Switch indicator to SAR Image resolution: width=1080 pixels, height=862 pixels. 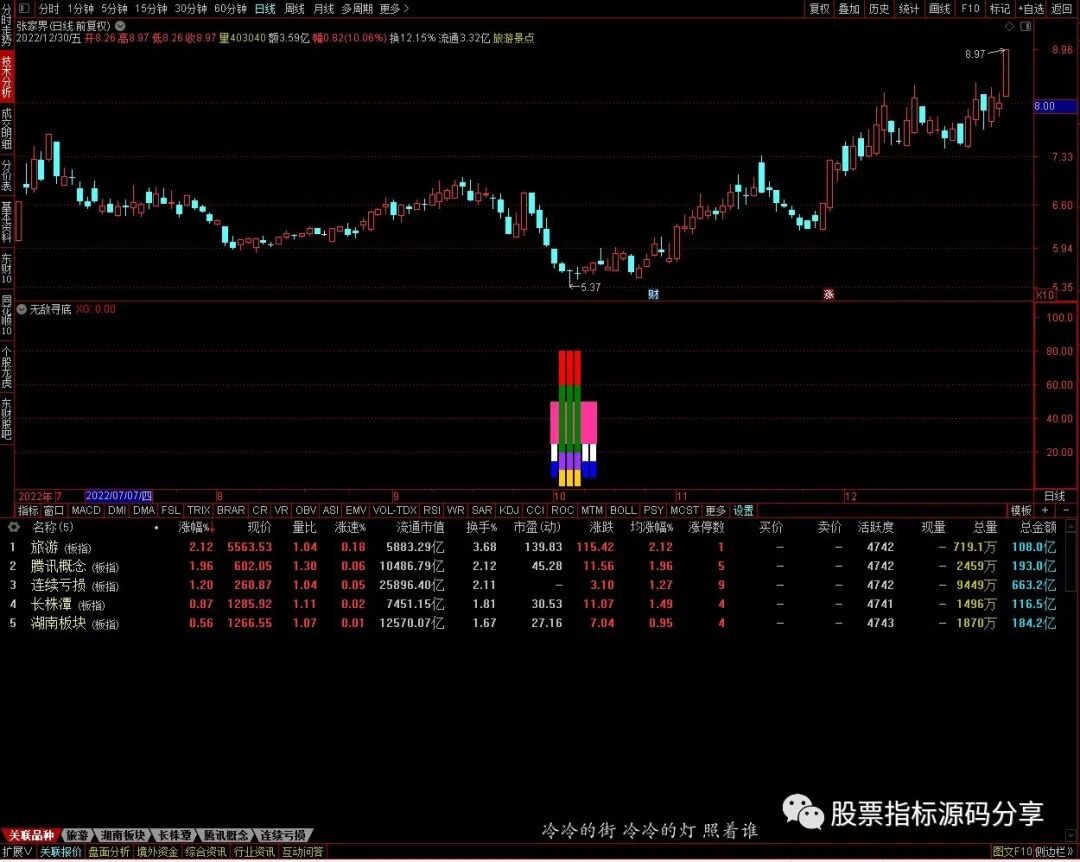click(x=481, y=511)
